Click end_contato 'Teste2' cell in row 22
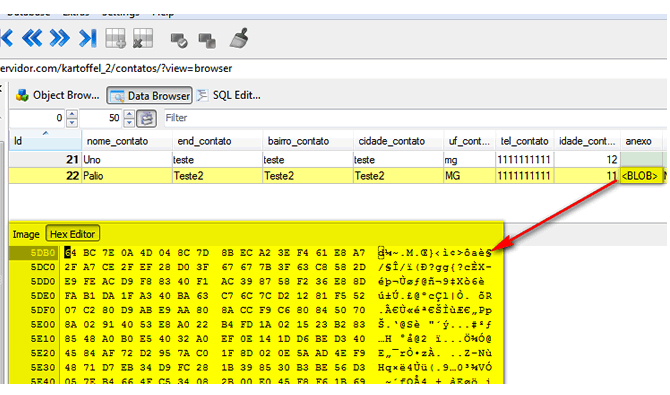Viewport: 670px width, 395px height. (217, 176)
